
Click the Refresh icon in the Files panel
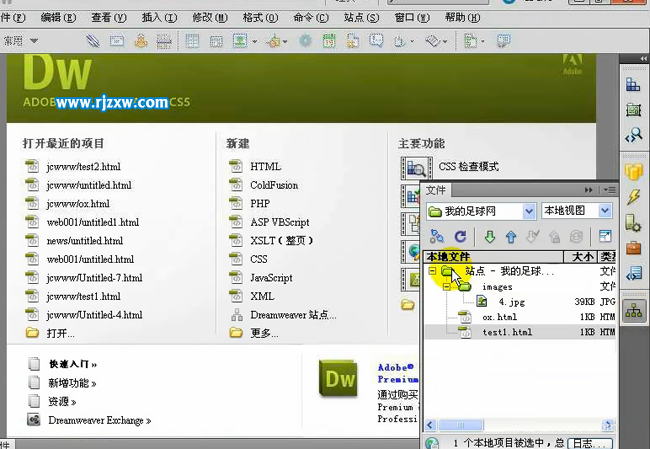461,236
